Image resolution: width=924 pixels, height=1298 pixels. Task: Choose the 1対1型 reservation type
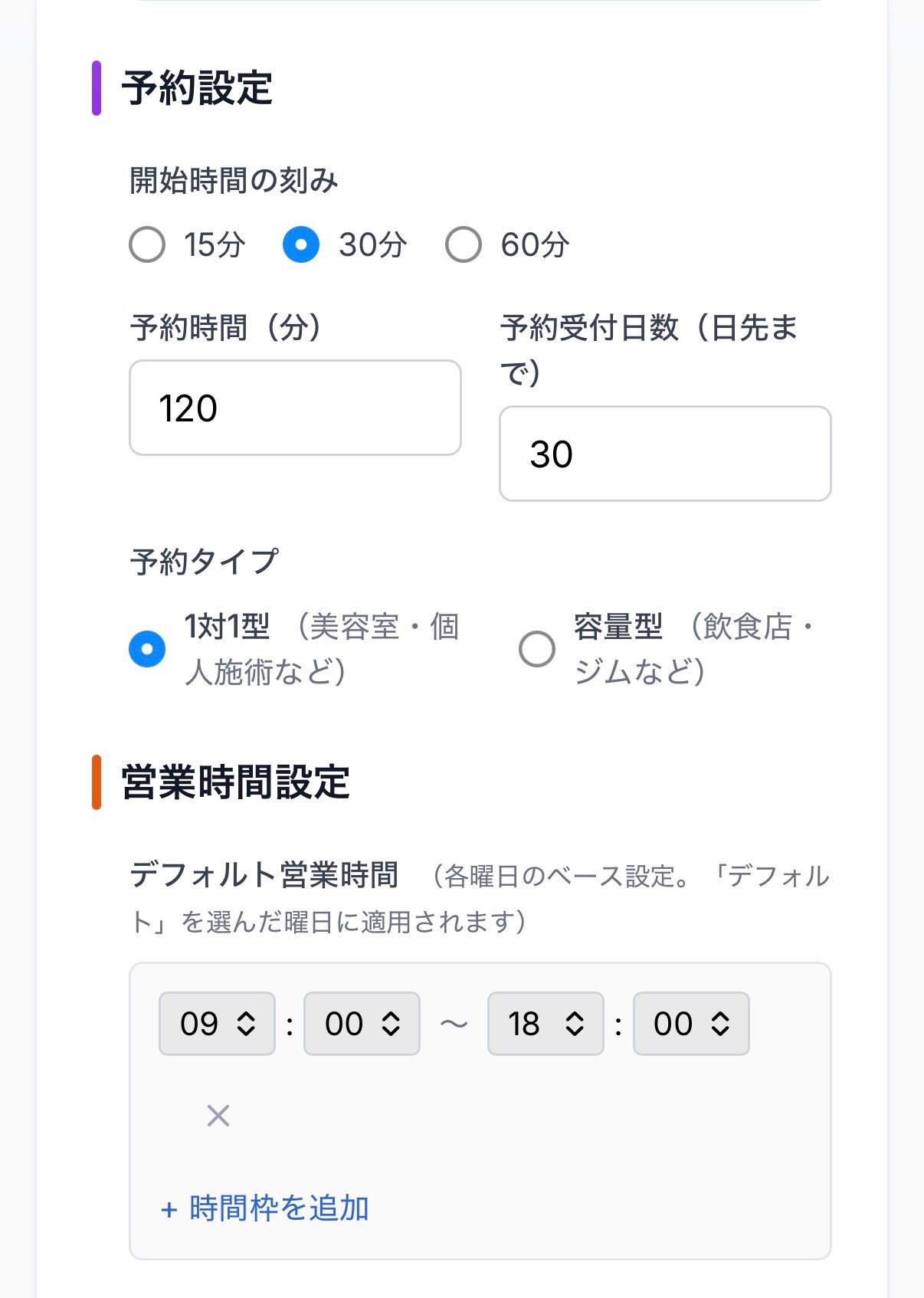coord(147,649)
